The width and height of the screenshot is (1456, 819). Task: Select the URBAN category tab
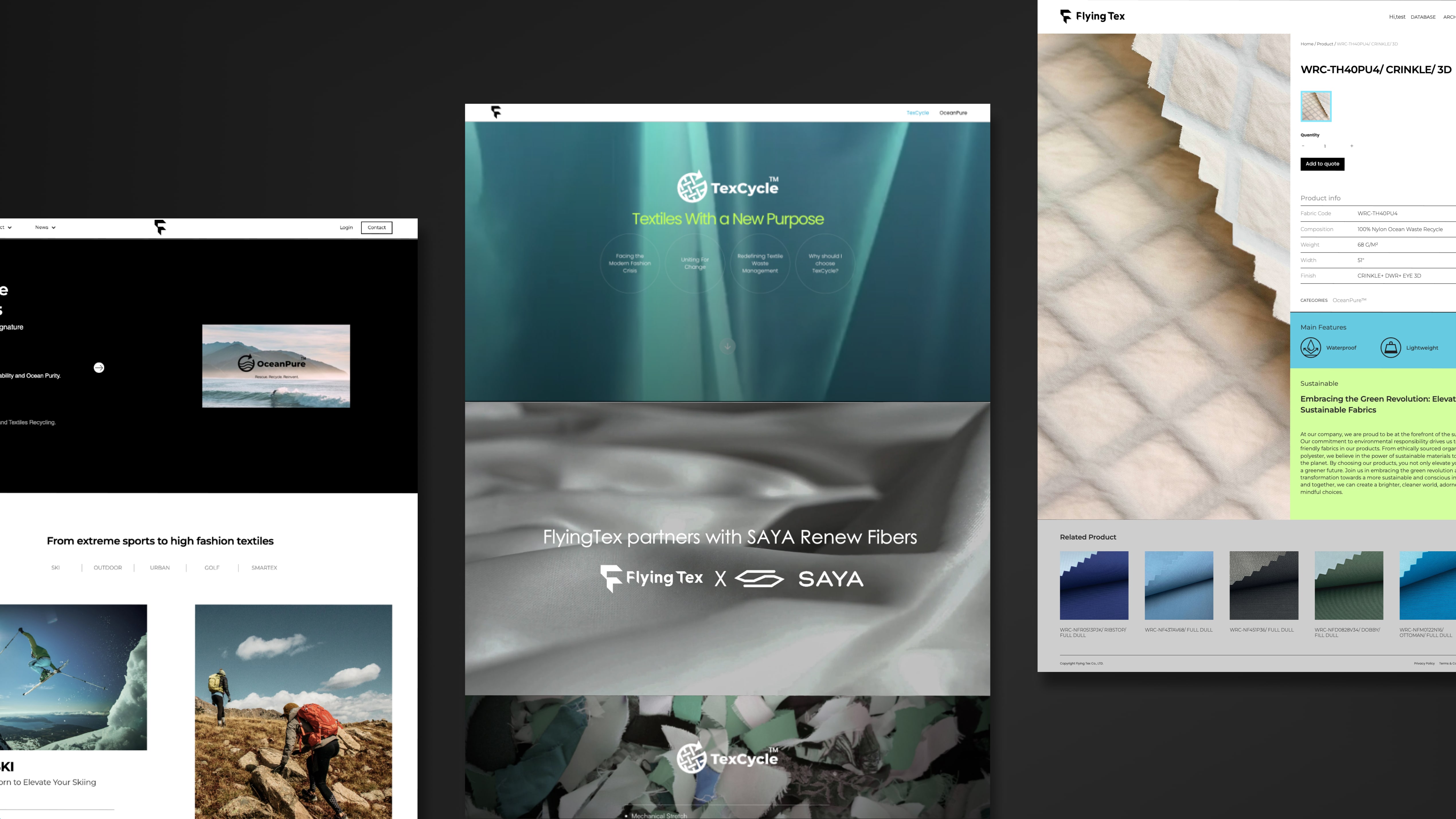(x=159, y=568)
